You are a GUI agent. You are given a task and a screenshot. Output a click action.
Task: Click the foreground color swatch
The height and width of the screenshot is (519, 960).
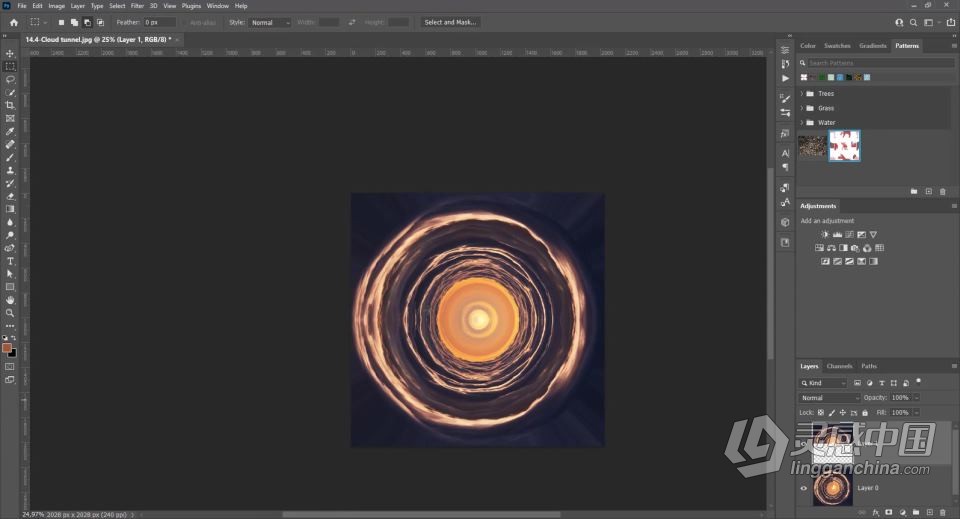(7, 348)
